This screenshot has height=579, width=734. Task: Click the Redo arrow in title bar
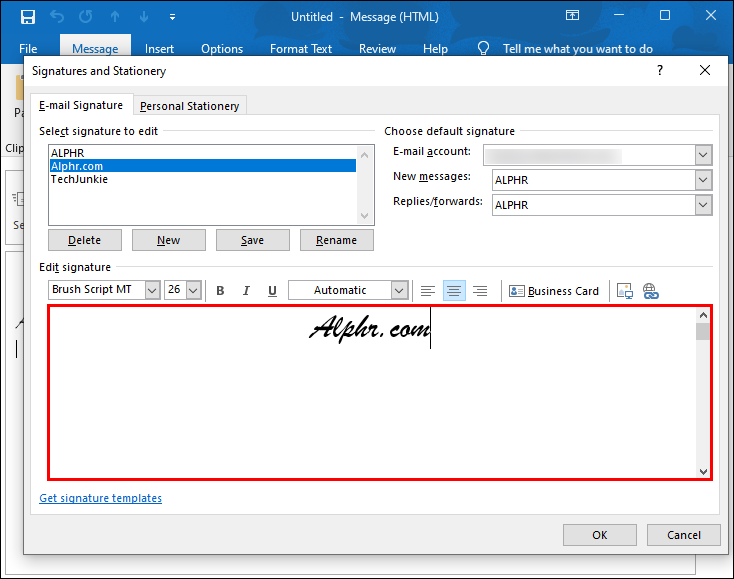(x=86, y=17)
